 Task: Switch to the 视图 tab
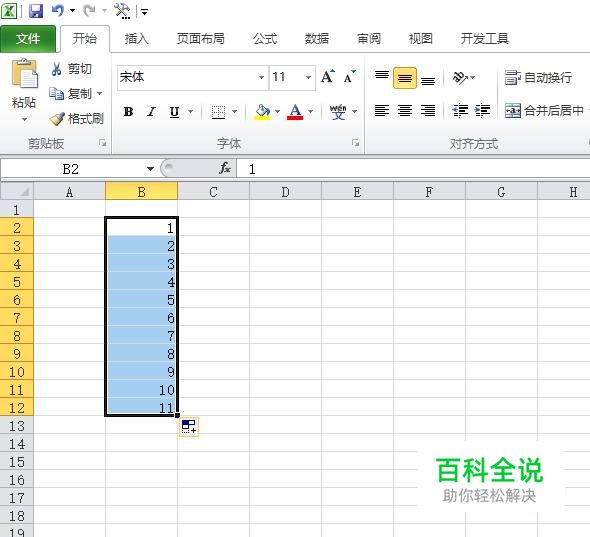pos(420,39)
